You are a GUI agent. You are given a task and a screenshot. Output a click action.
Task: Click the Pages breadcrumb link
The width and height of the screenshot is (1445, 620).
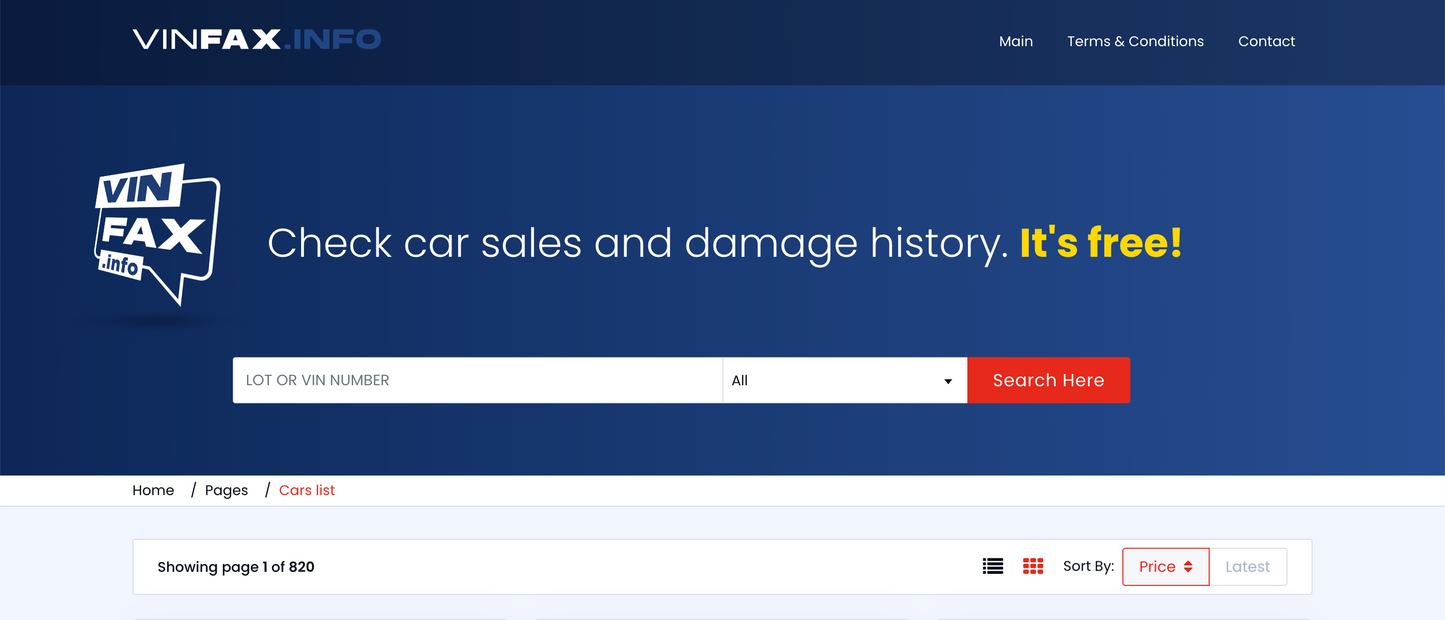pos(226,490)
